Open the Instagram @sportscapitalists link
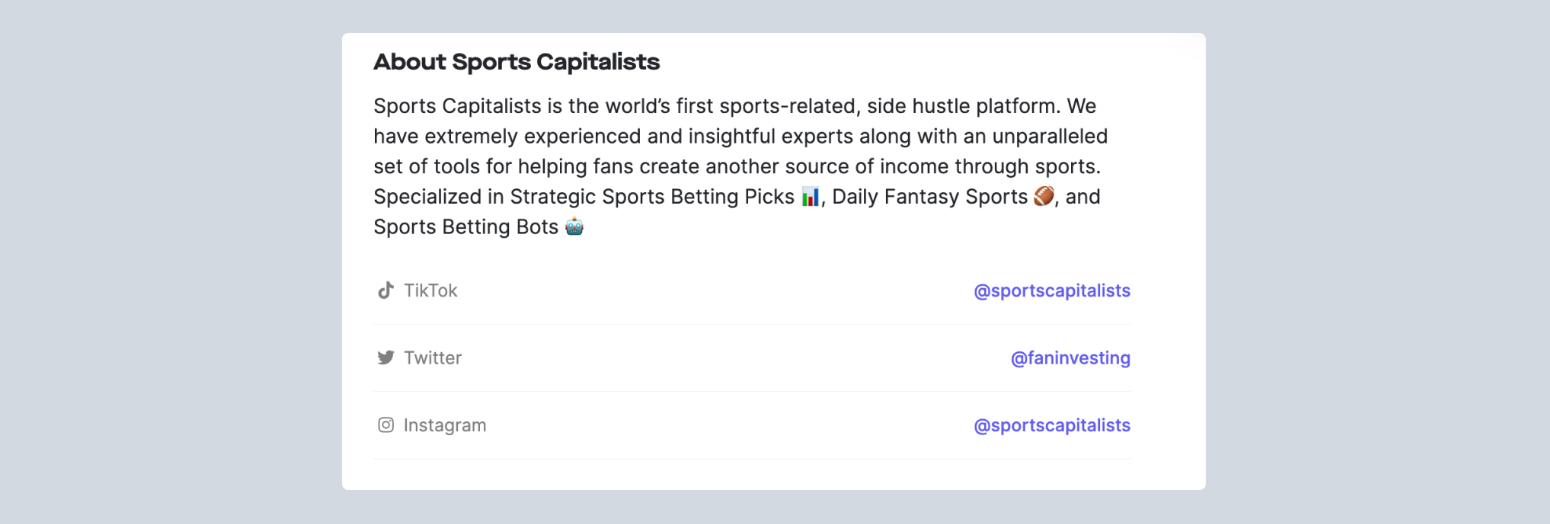The image size is (1550, 524). pyautogui.click(x=1052, y=425)
